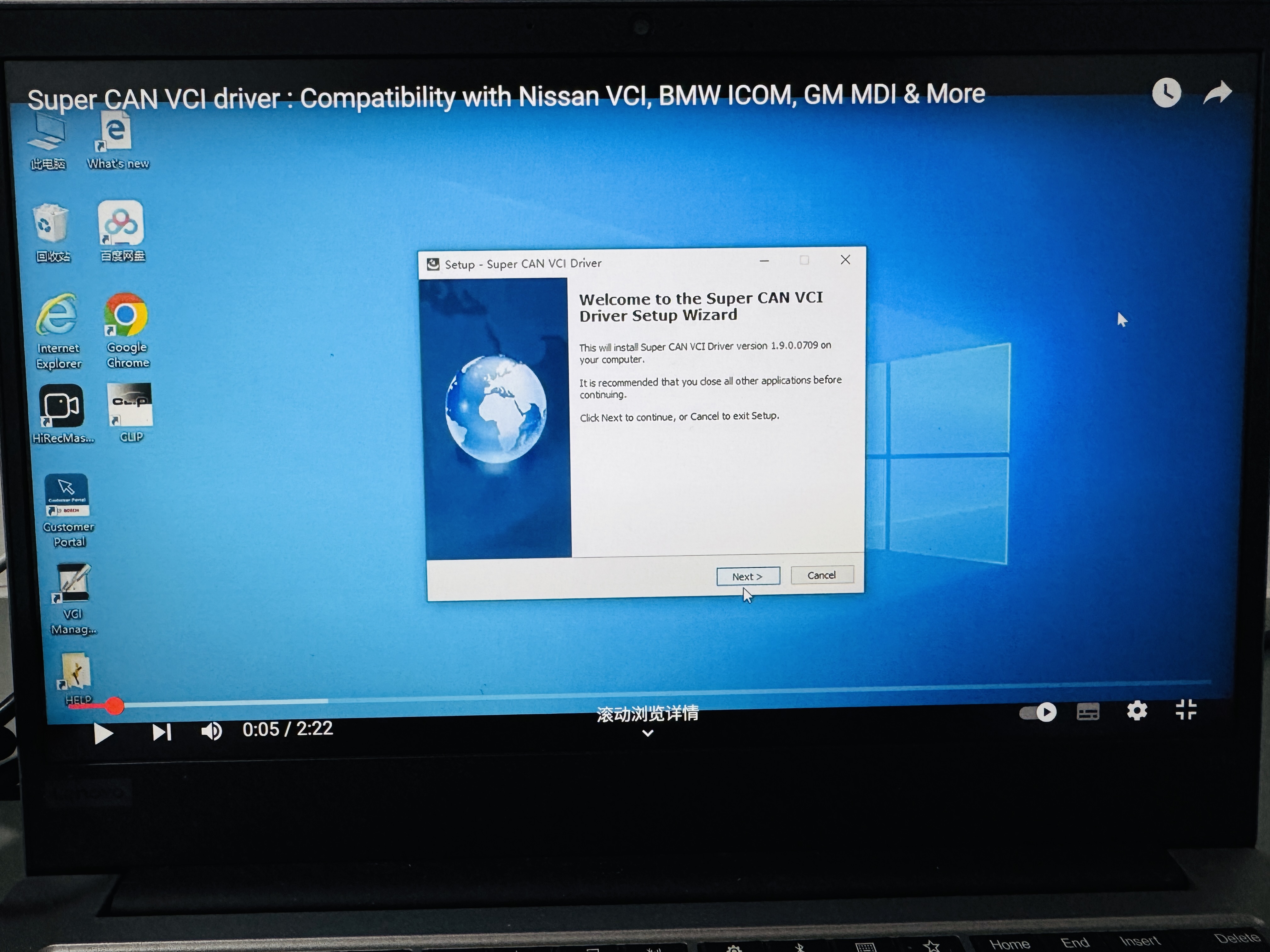Skip to the next video
Image resolution: width=1270 pixels, height=952 pixels.
161,732
